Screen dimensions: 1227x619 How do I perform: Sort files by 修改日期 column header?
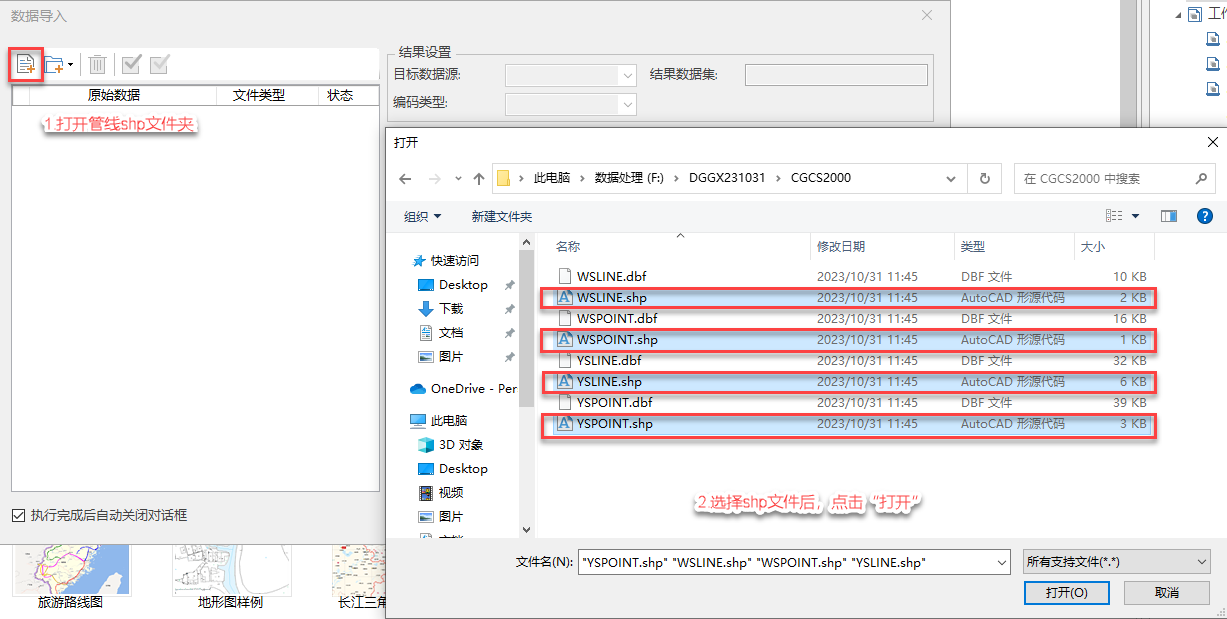point(841,246)
